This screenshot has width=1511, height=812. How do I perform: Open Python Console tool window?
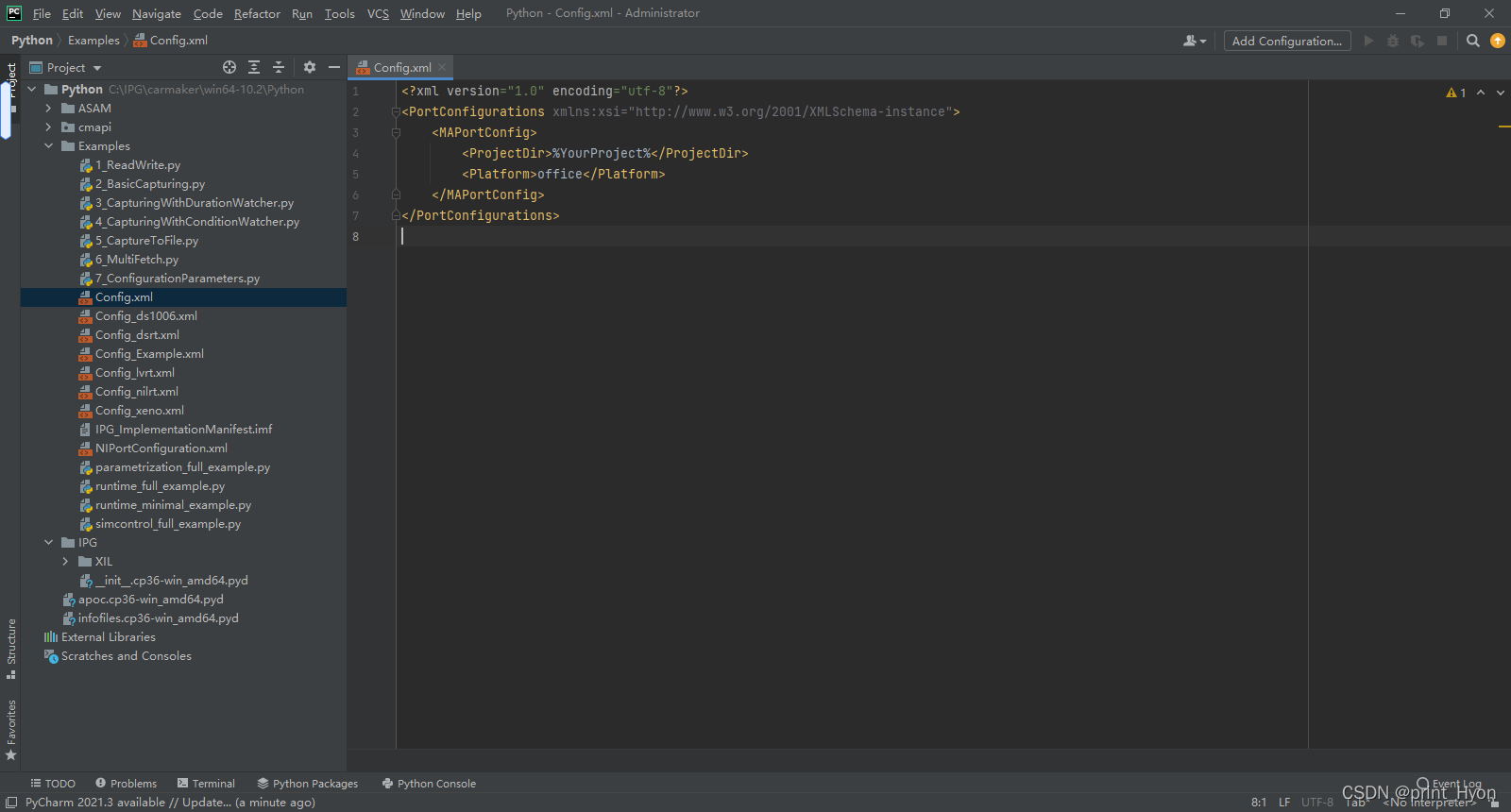pyautogui.click(x=429, y=784)
